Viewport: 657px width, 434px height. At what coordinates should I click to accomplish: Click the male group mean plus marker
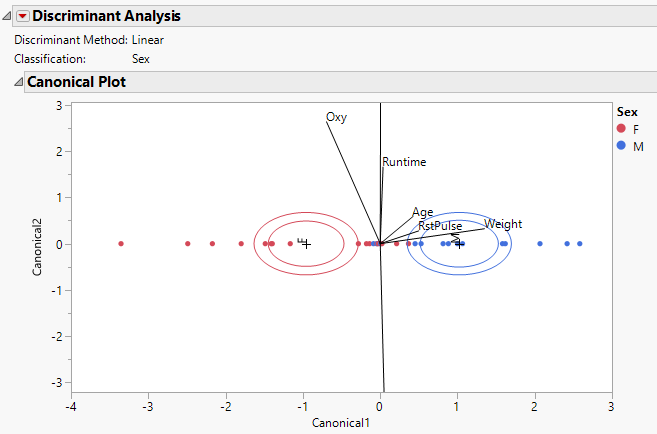[459, 244]
